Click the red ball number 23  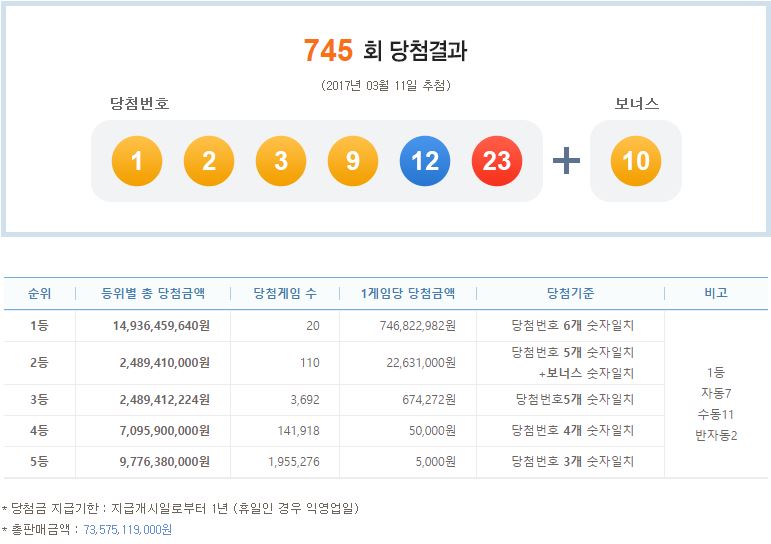[x=497, y=161]
